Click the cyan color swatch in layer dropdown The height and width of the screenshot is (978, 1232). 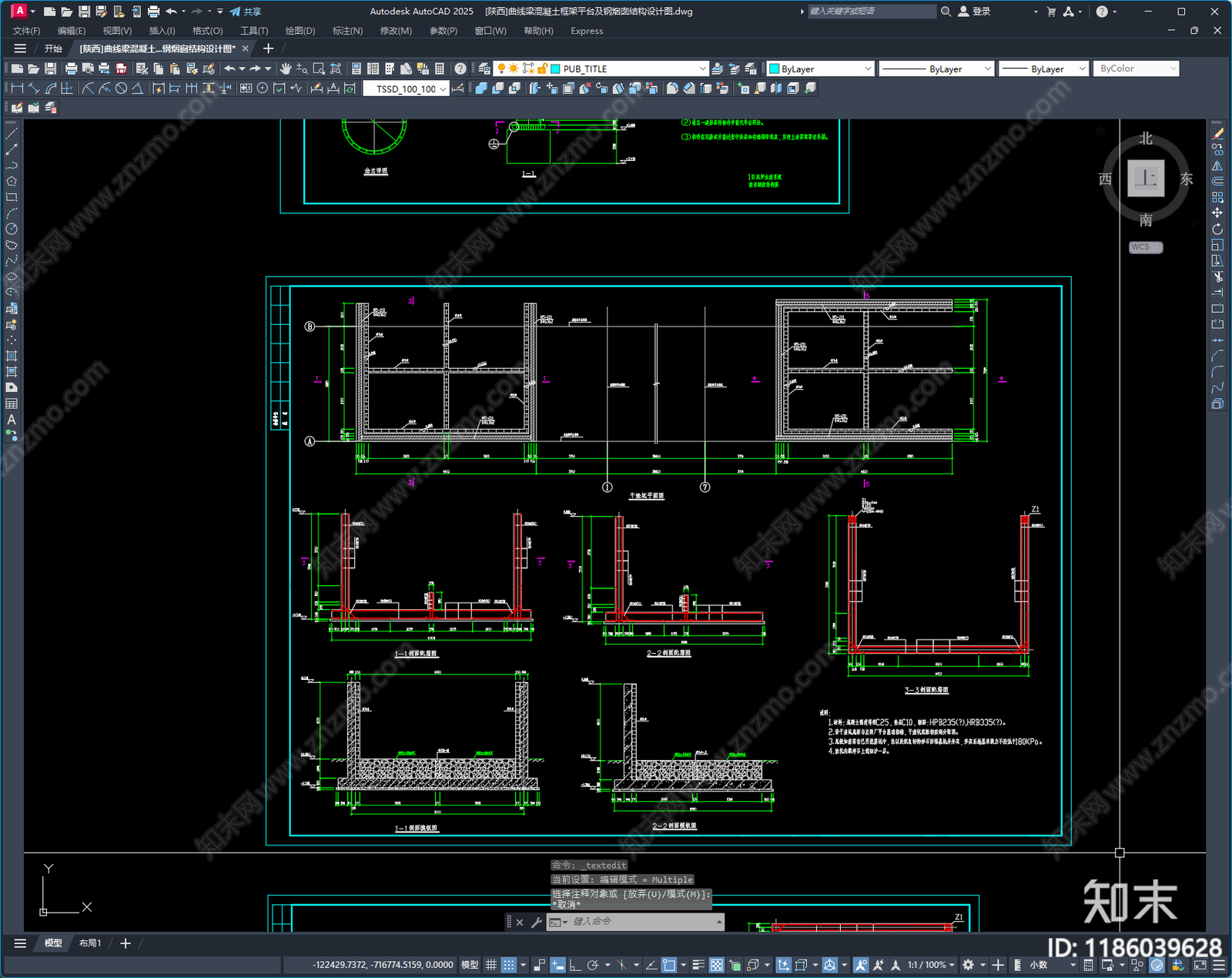click(555, 69)
